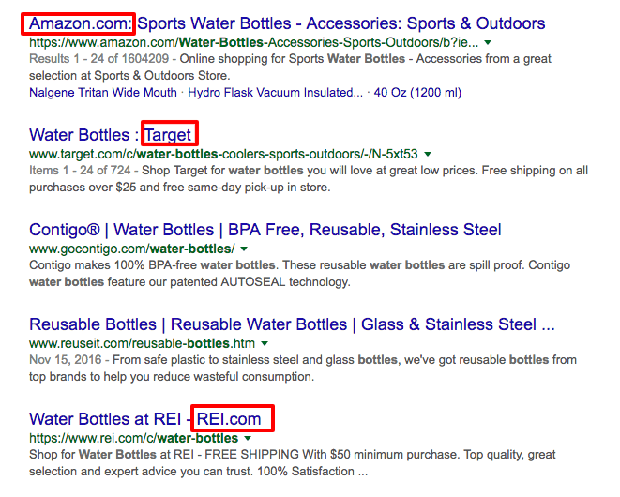
Task: Open the Hydro Flask Vacuum Insulated sitelink
Action: point(275,93)
